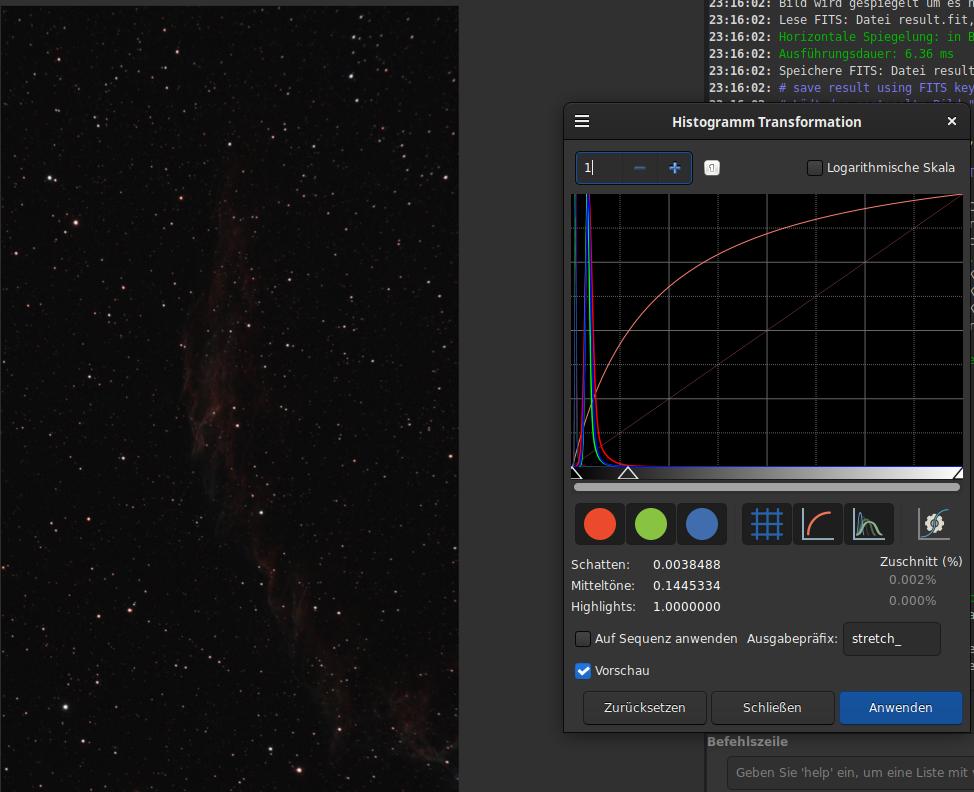Click the auto-stretch gear icon
The image size is (974, 792).
(934, 524)
